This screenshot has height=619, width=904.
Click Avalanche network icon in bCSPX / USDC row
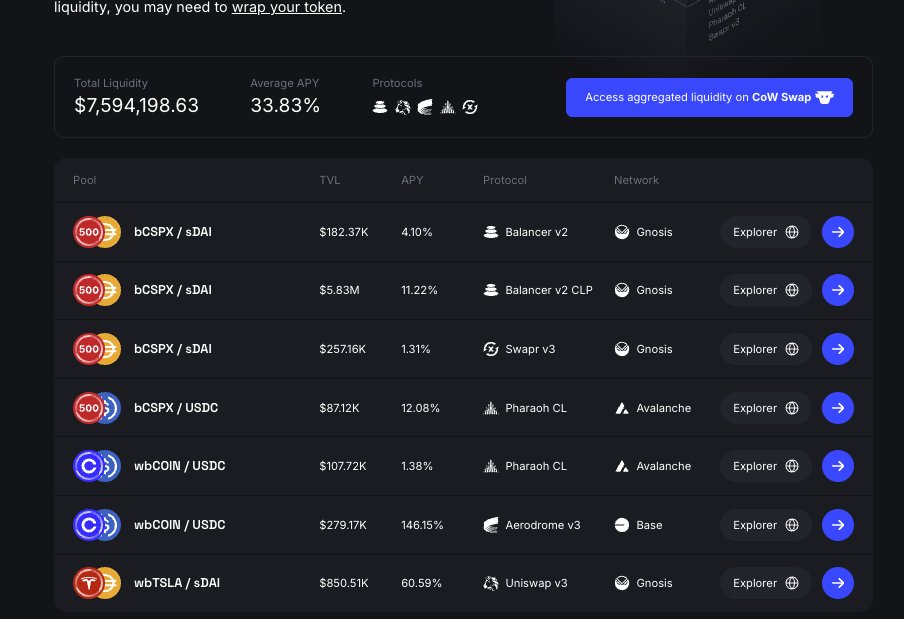coord(622,408)
